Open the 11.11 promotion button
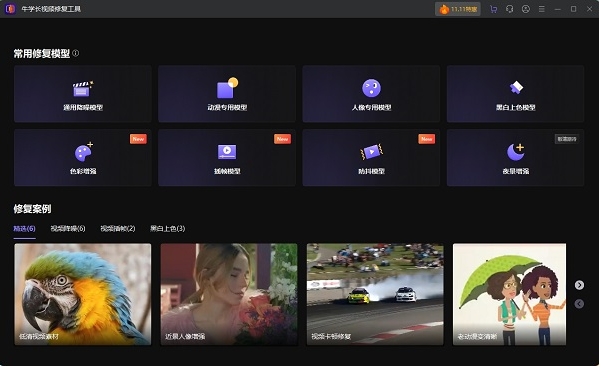Screen dimensions: 601x367 458,9
